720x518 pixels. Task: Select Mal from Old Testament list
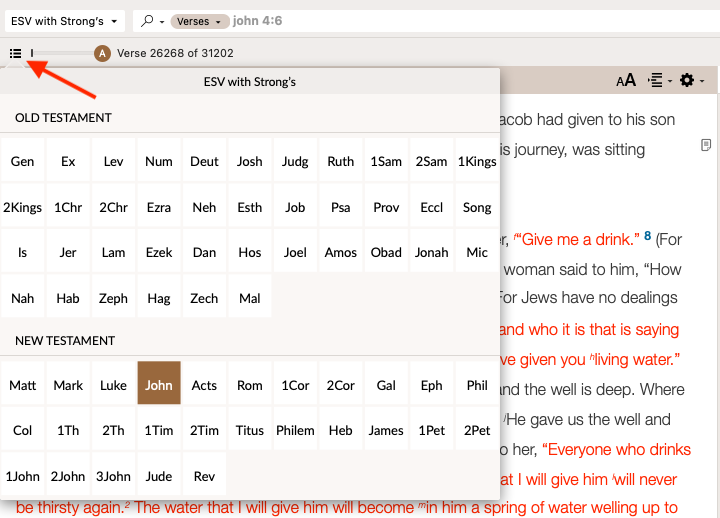[x=250, y=298]
